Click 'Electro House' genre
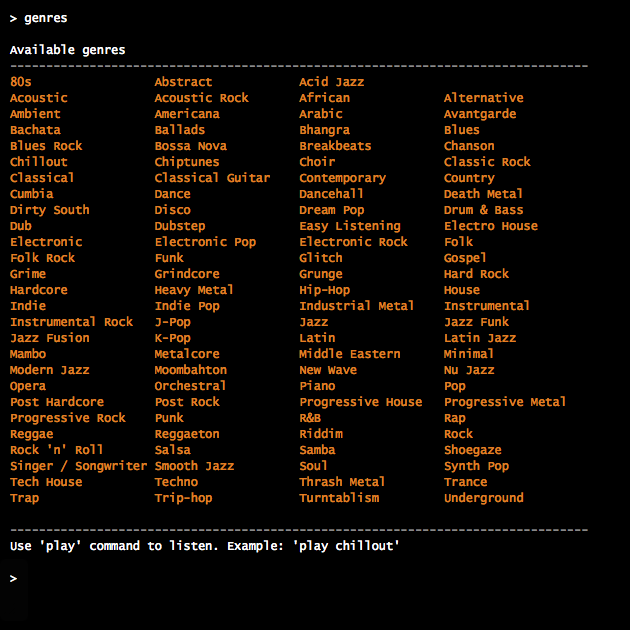This screenshot has height=630, width=630. 491,226
